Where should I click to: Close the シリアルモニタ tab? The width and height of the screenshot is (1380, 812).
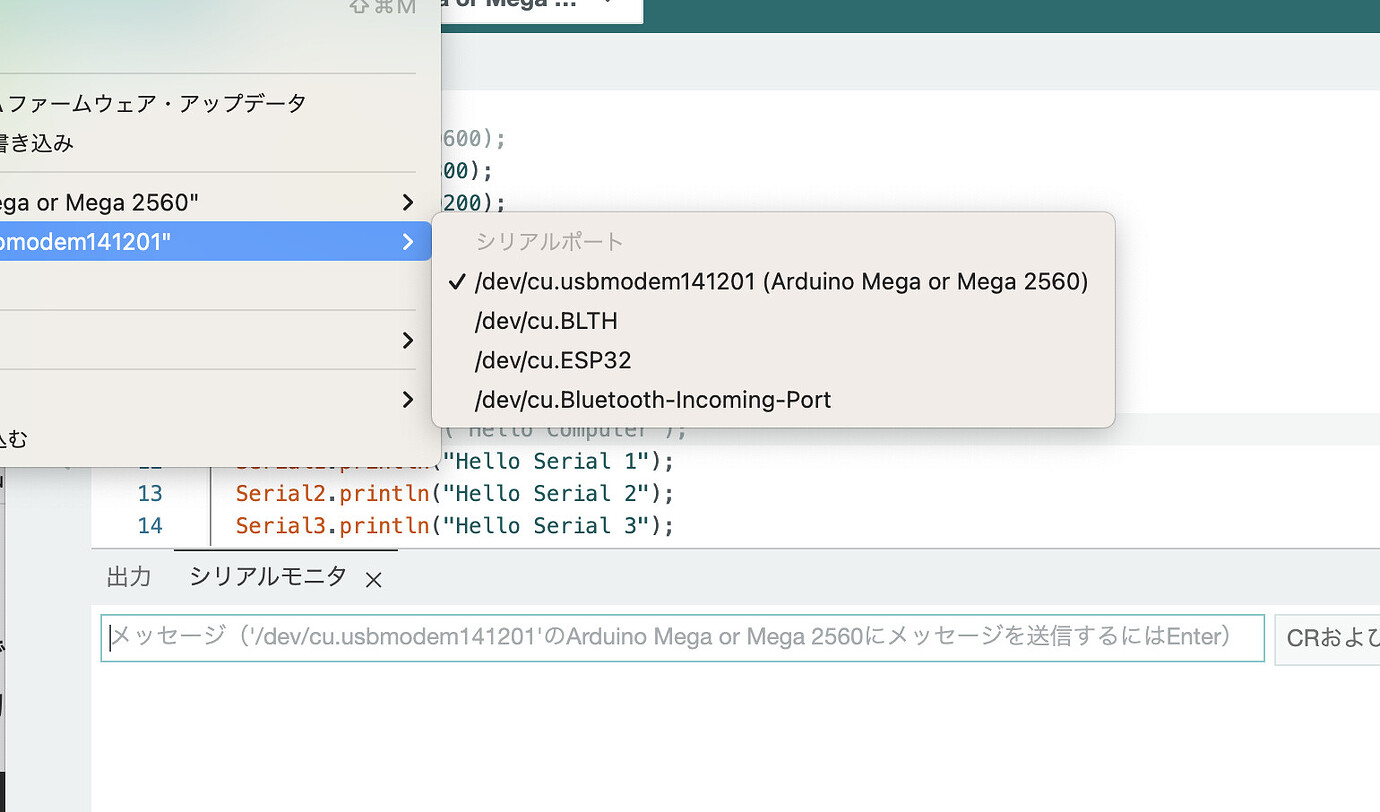pos(372,578)
